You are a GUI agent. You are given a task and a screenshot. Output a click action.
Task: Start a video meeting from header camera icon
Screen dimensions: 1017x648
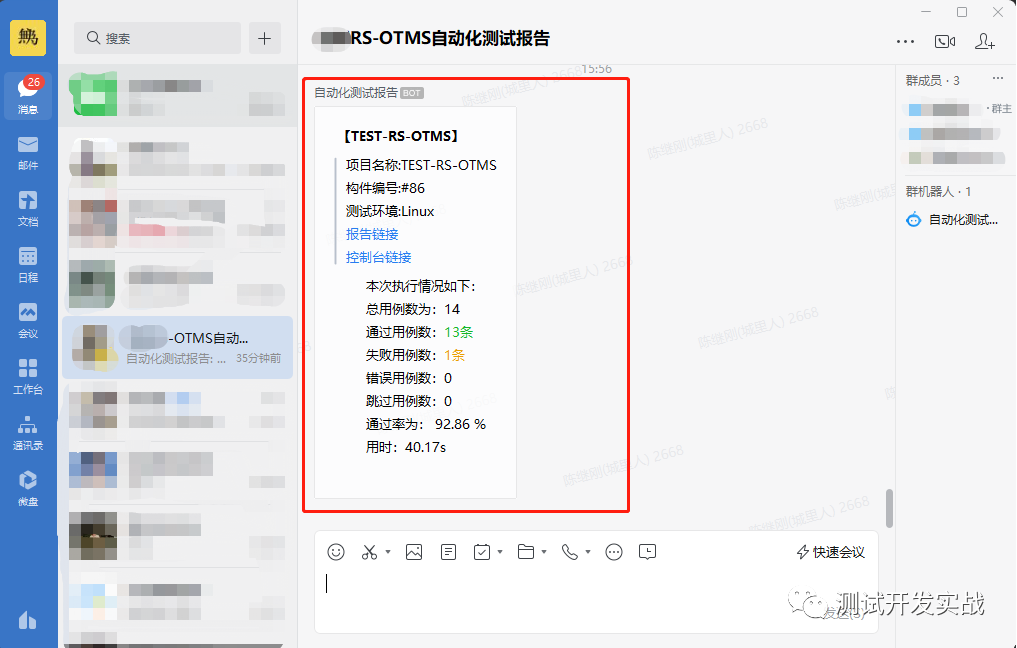(x=944, y=42)
